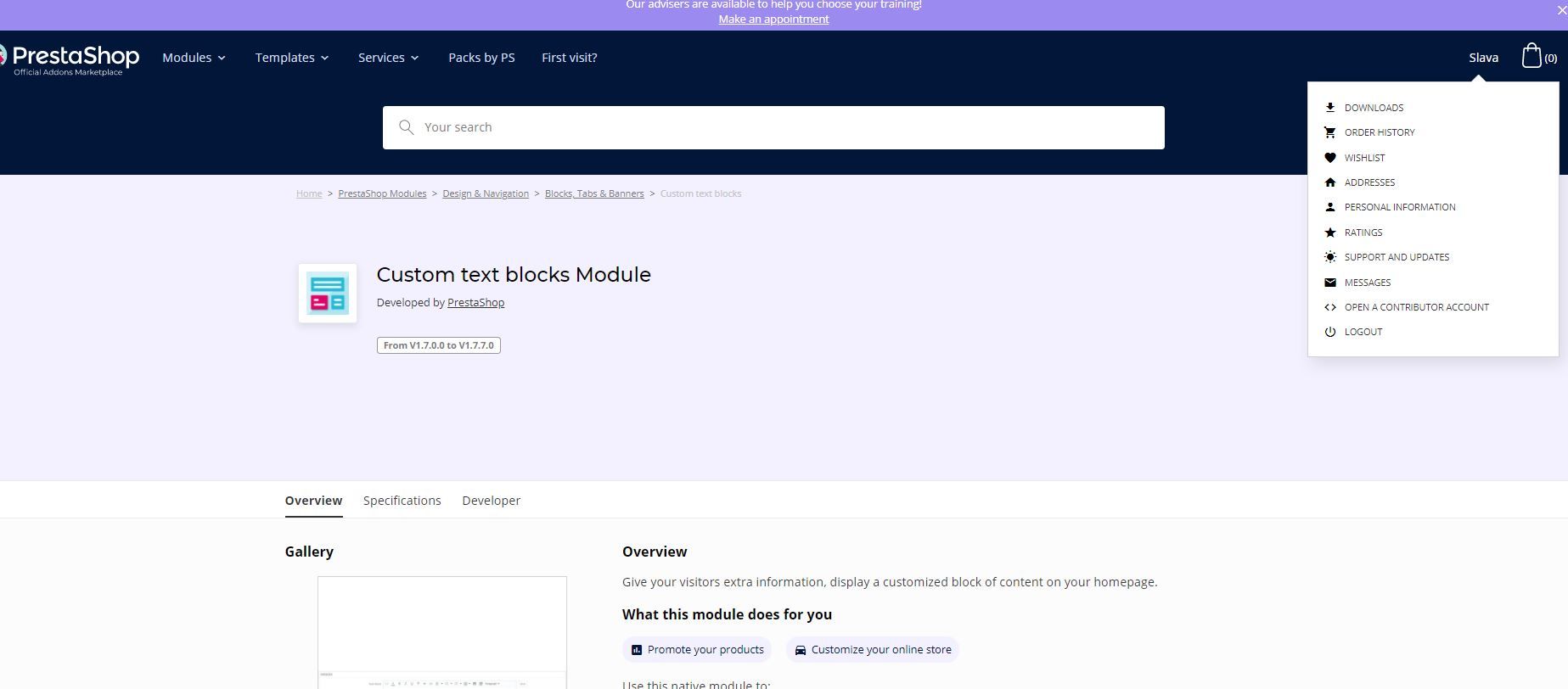Select Downloads from account menu
Image resolution: width=1568 pixels, height=689 pixels.
[1374, 108]
